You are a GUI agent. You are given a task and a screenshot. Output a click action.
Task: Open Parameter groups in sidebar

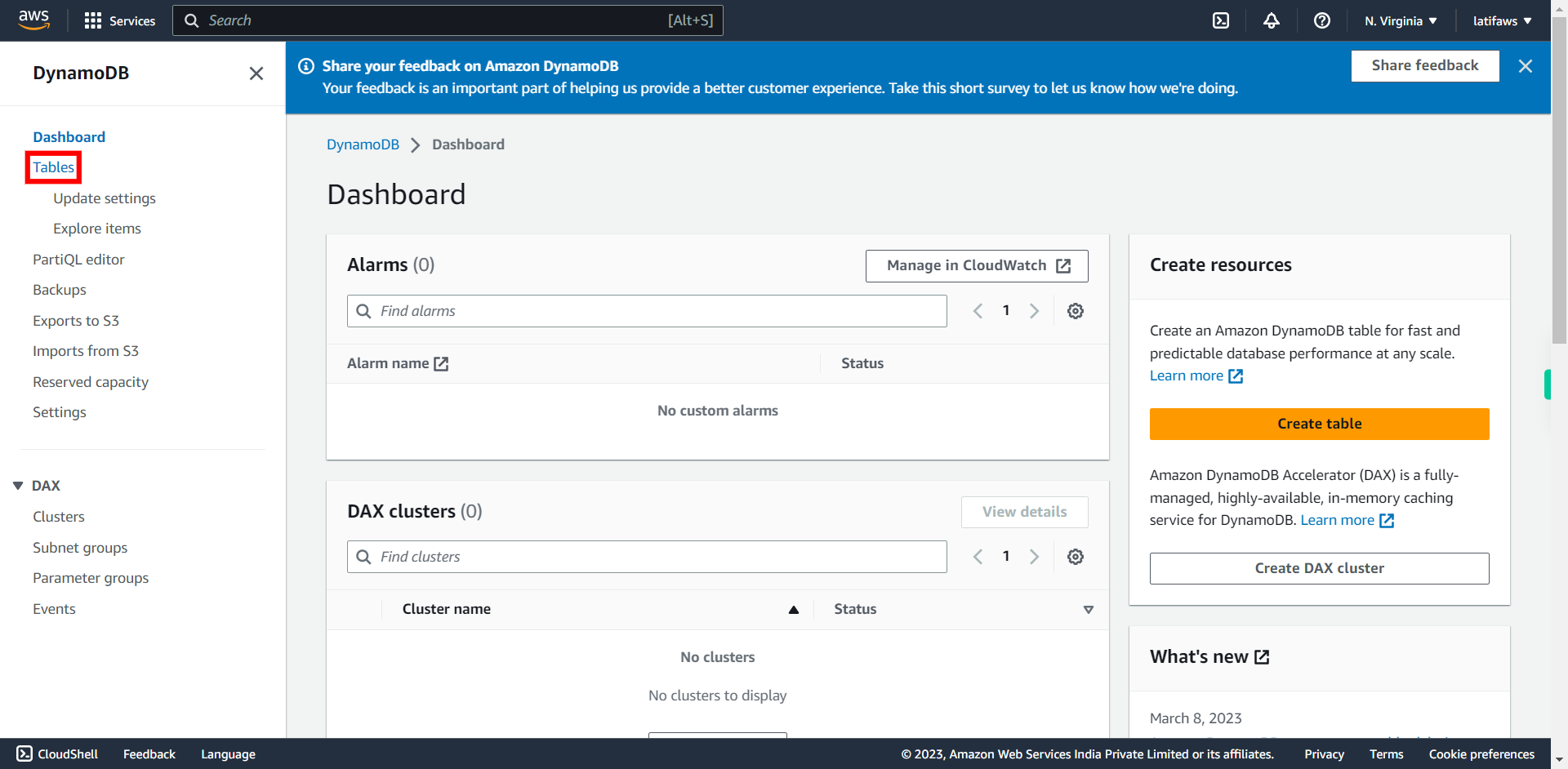[x=91, y=578]
